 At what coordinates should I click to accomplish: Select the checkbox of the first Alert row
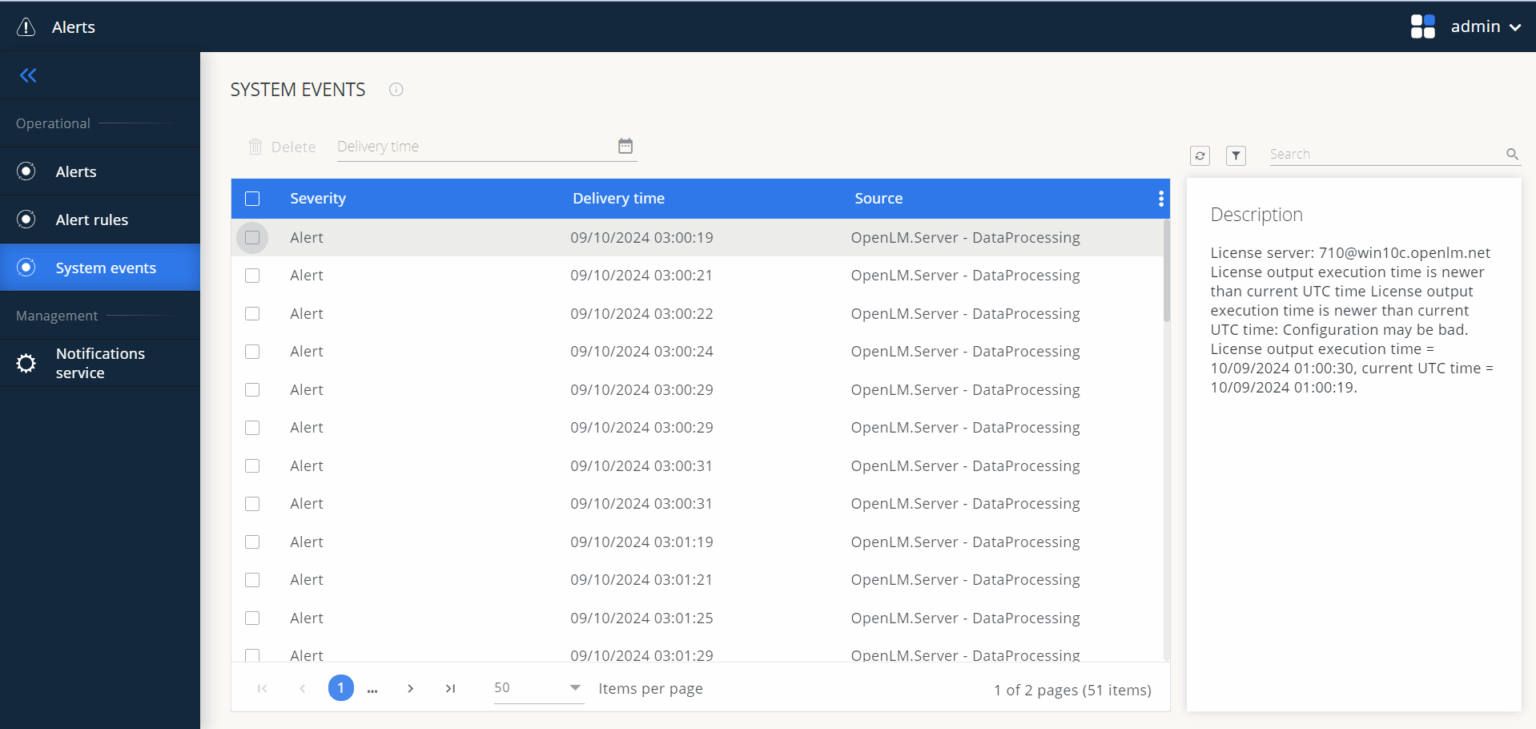click(252, 237)
